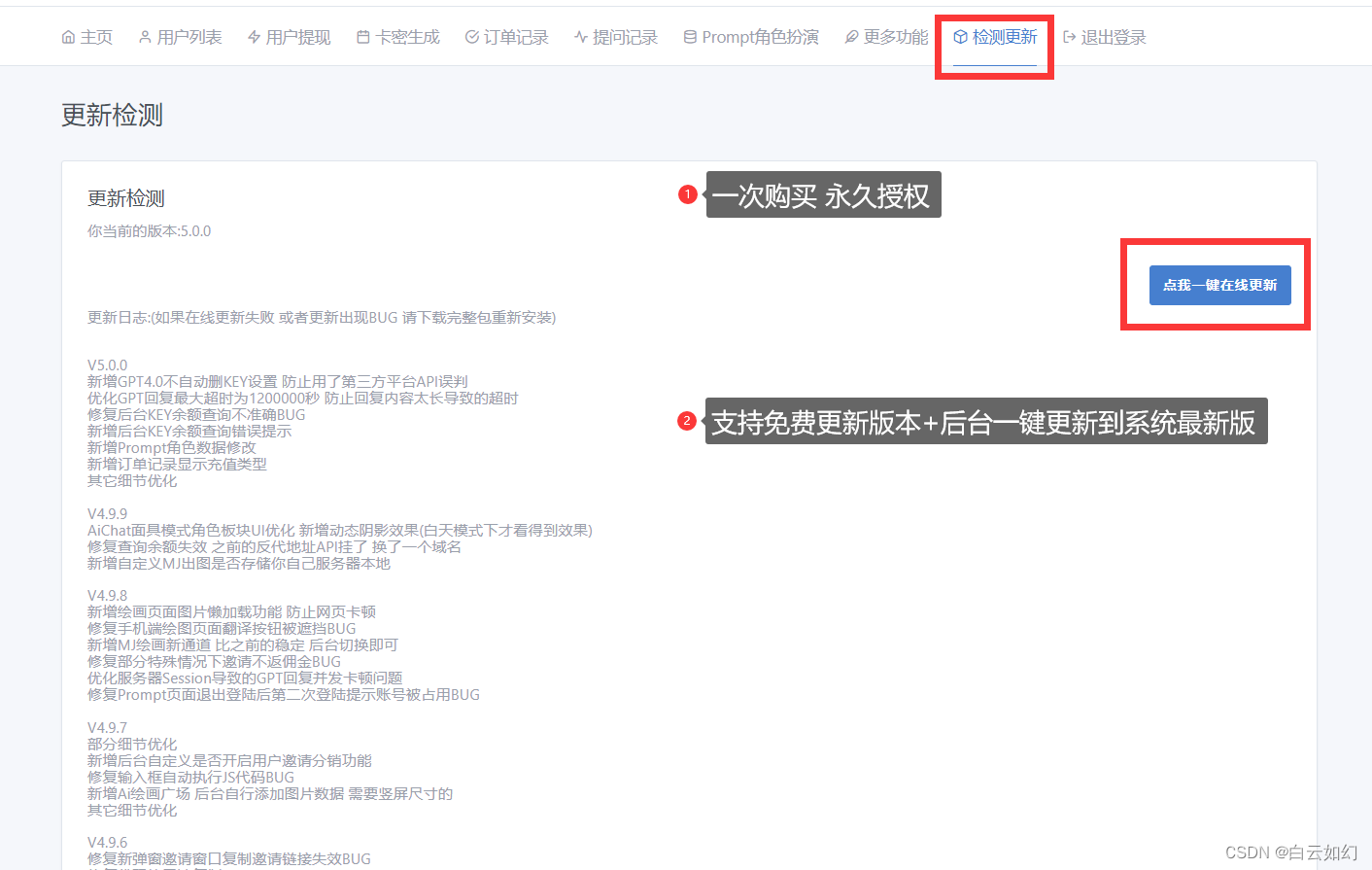The image size is (1372, 870).
Task: Click the V4.9.8 version heading
Action: point(107,596)
